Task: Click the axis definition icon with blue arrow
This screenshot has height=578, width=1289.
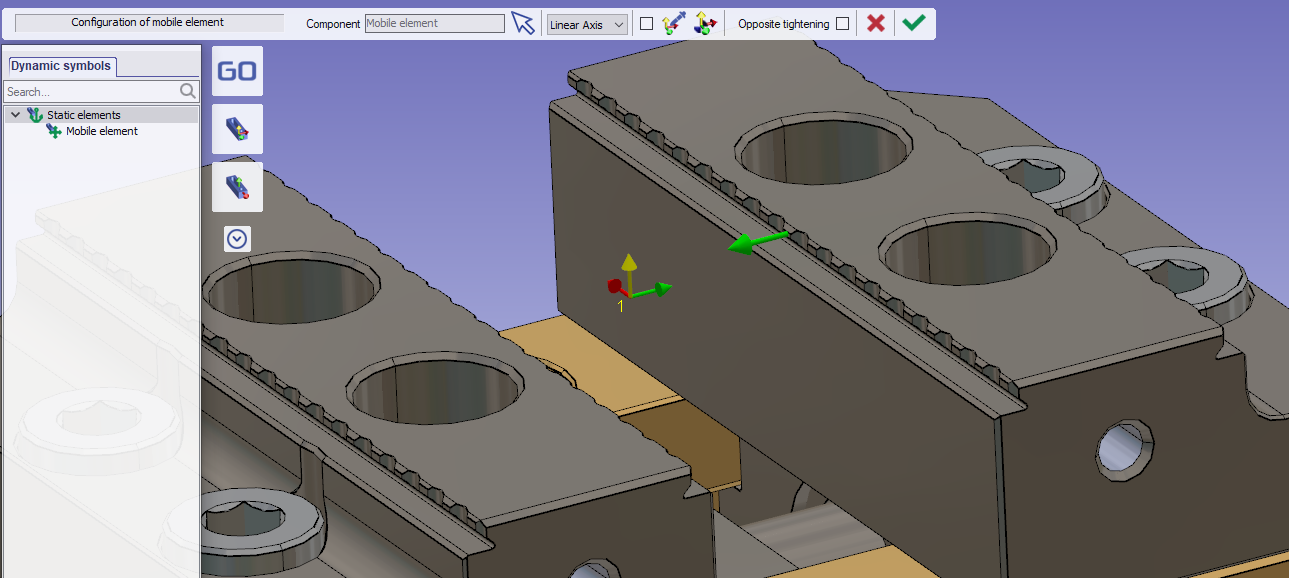Action: 673,23
